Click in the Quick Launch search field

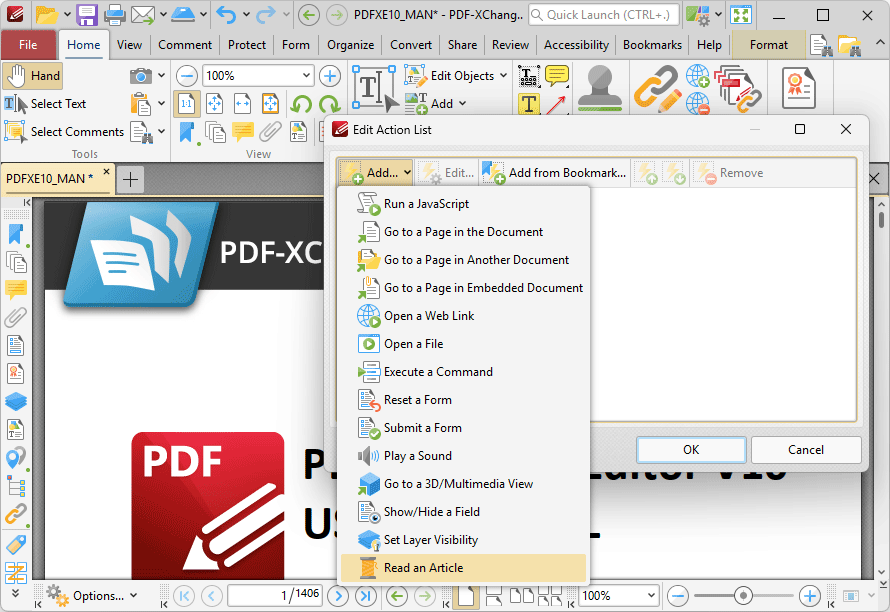tap(603, 15)
